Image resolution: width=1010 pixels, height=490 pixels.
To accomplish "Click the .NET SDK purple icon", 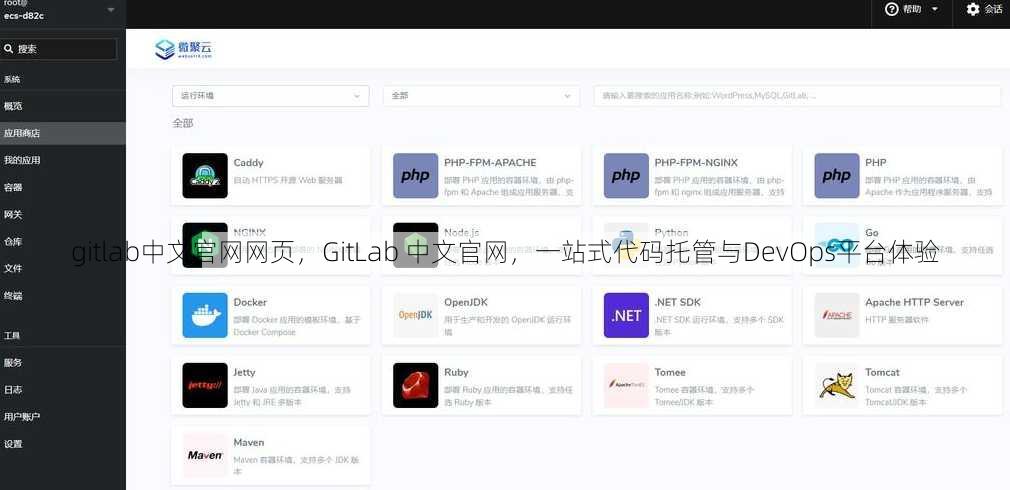I will (x=626, y=316).
